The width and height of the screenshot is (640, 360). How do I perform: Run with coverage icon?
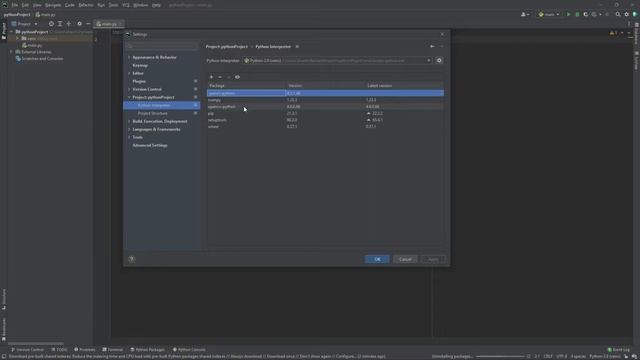[586, 14]
